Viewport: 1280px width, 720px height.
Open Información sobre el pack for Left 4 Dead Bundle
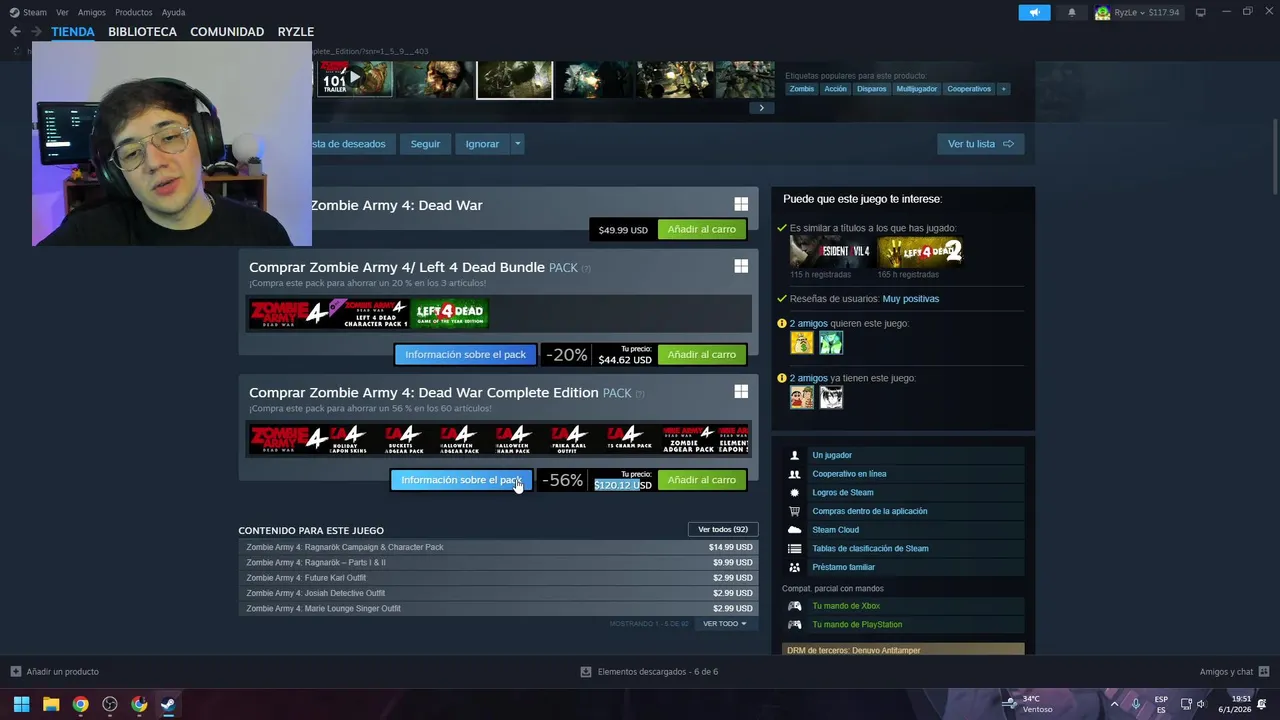pos(465,354)
